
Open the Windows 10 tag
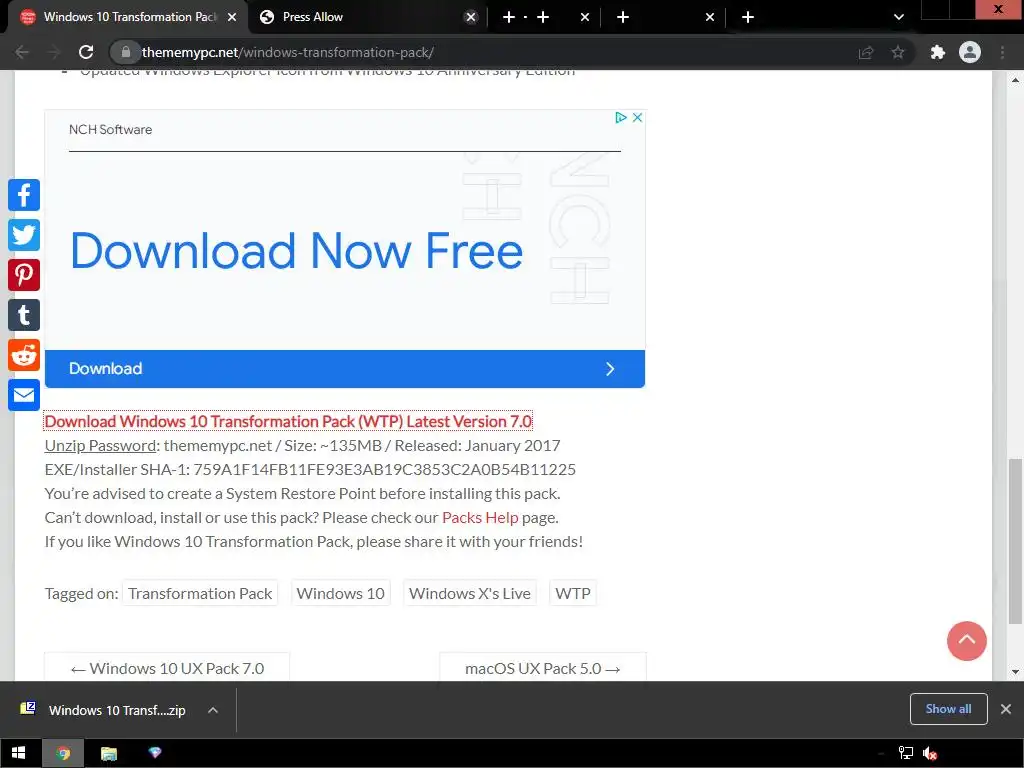click(x=340, y=593)
